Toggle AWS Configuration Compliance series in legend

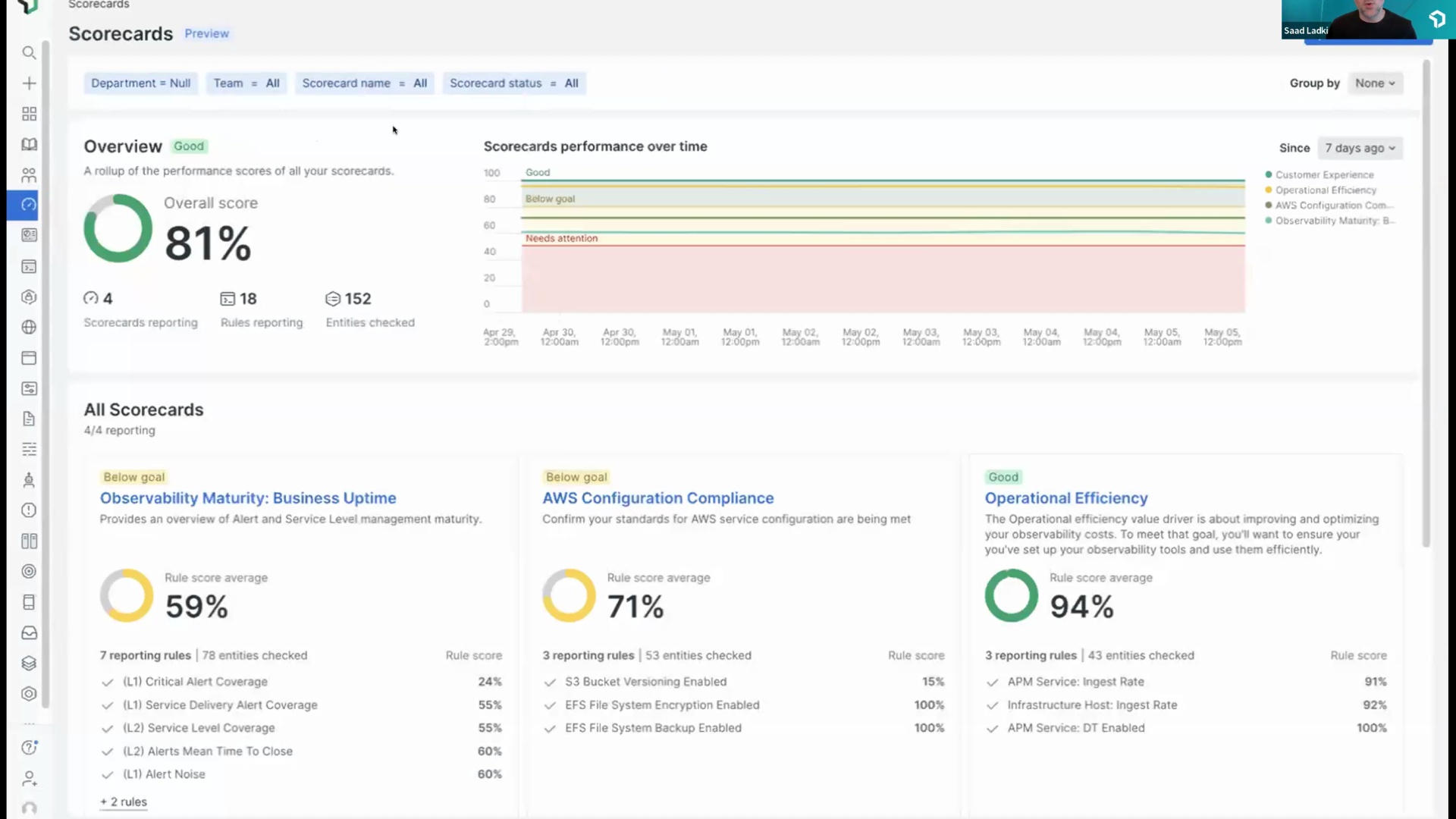(x=1330, y=206)
